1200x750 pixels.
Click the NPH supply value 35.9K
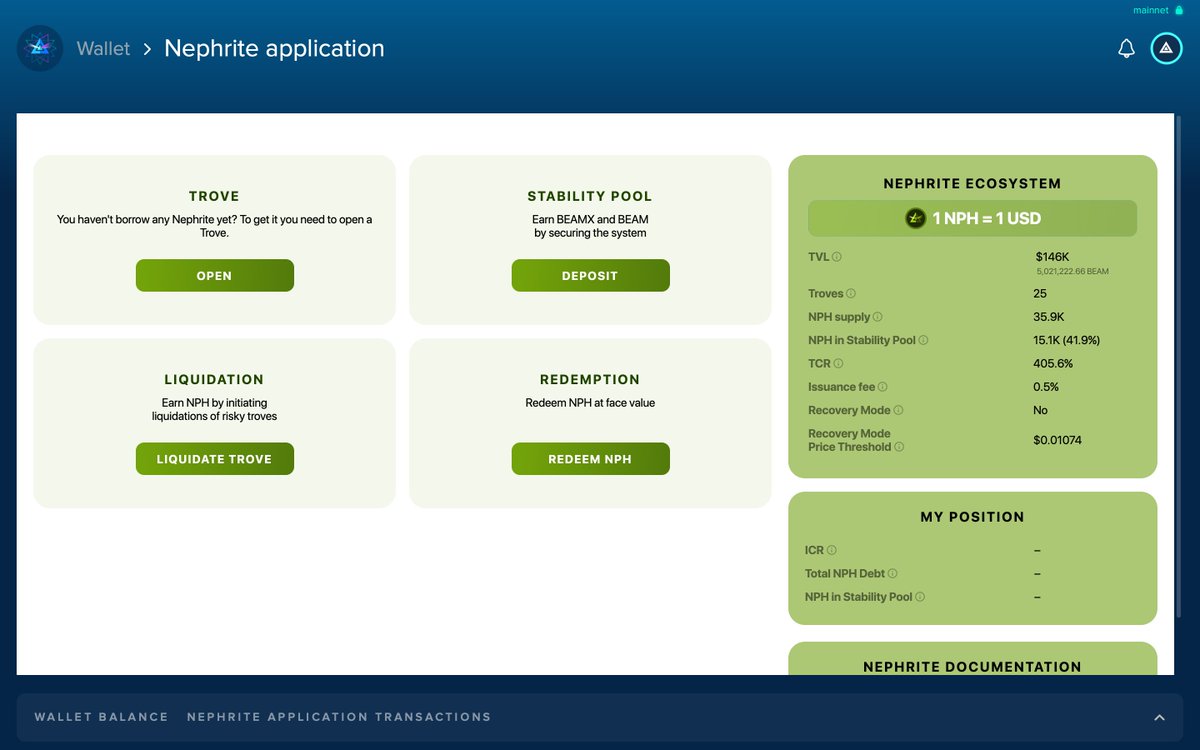1048,317
